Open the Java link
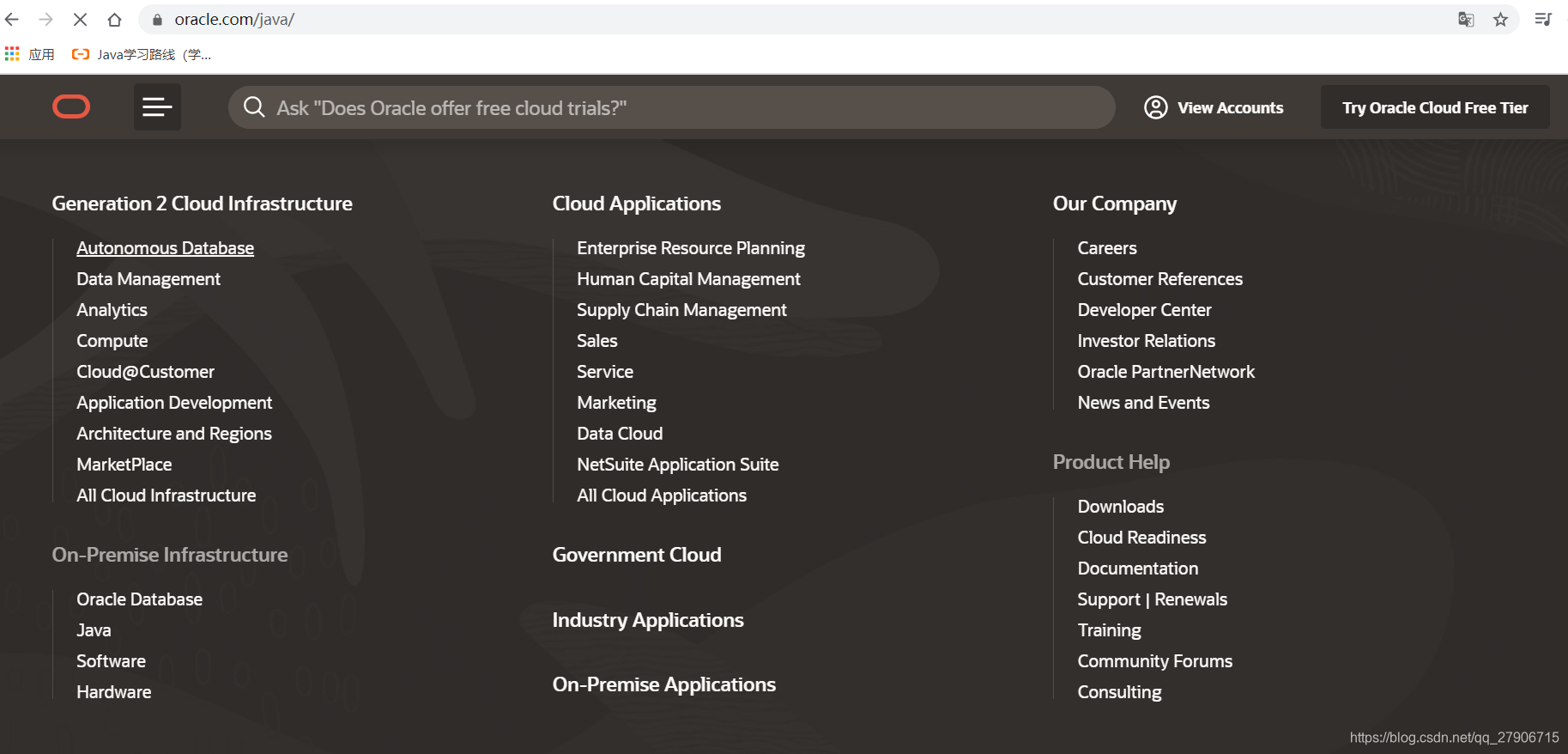 94,630
